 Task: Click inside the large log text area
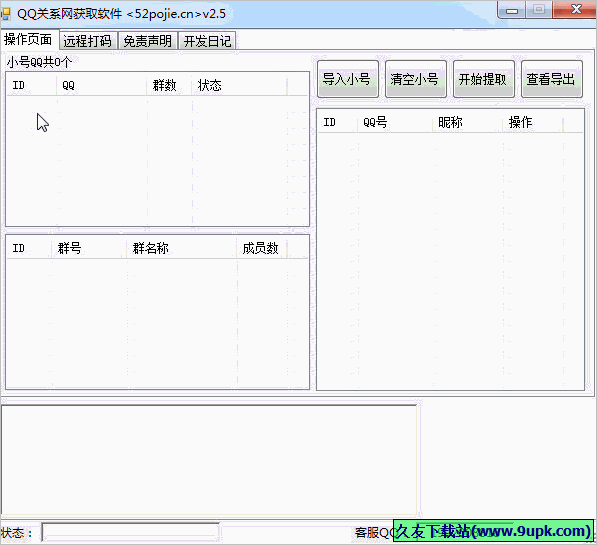[209, 460]
